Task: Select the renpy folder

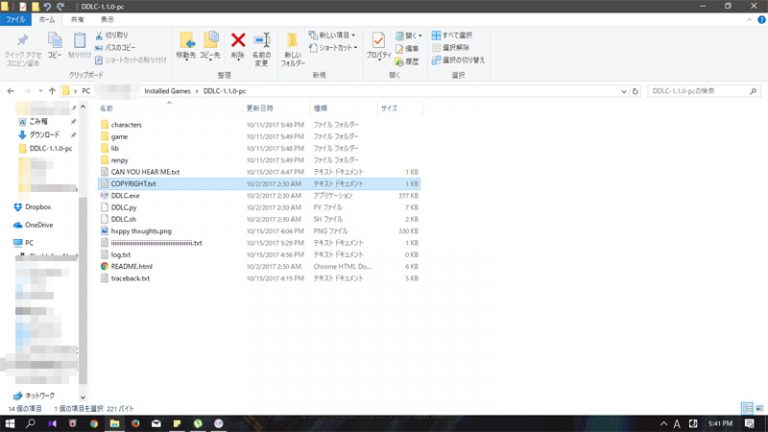Action: point(120,160)
